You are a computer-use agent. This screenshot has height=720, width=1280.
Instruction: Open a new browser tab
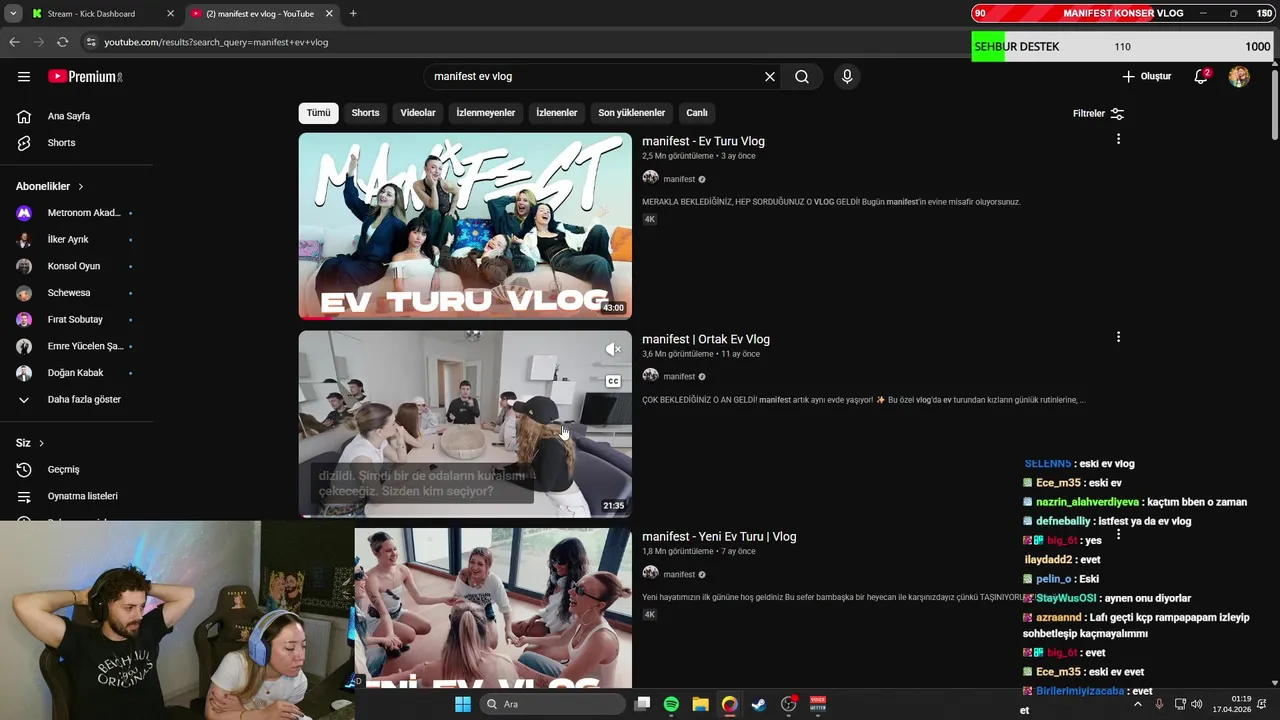click(x=353, y=14)
